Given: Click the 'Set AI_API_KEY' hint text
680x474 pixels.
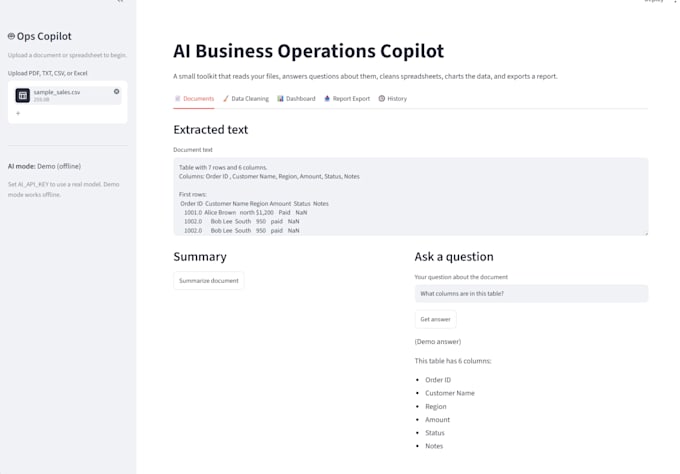Looking at the screenshot, I should 63,190.
